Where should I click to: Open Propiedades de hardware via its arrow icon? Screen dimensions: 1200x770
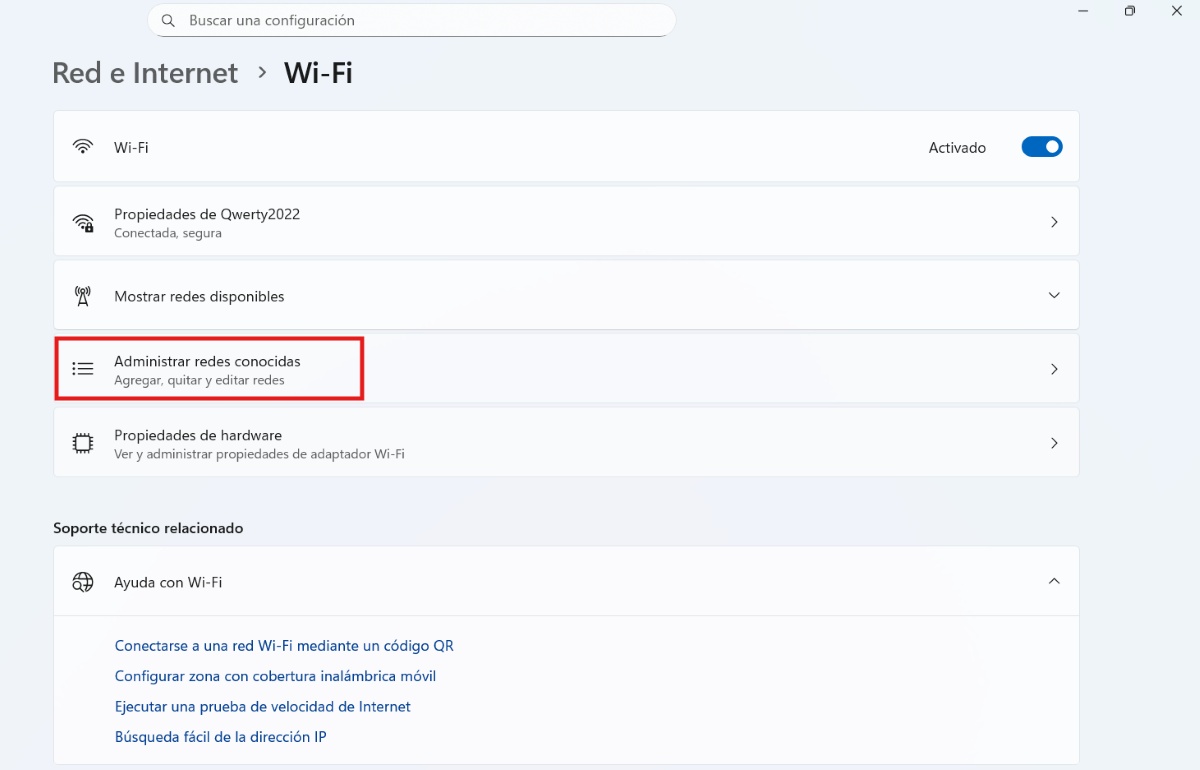click(1054, 442)
